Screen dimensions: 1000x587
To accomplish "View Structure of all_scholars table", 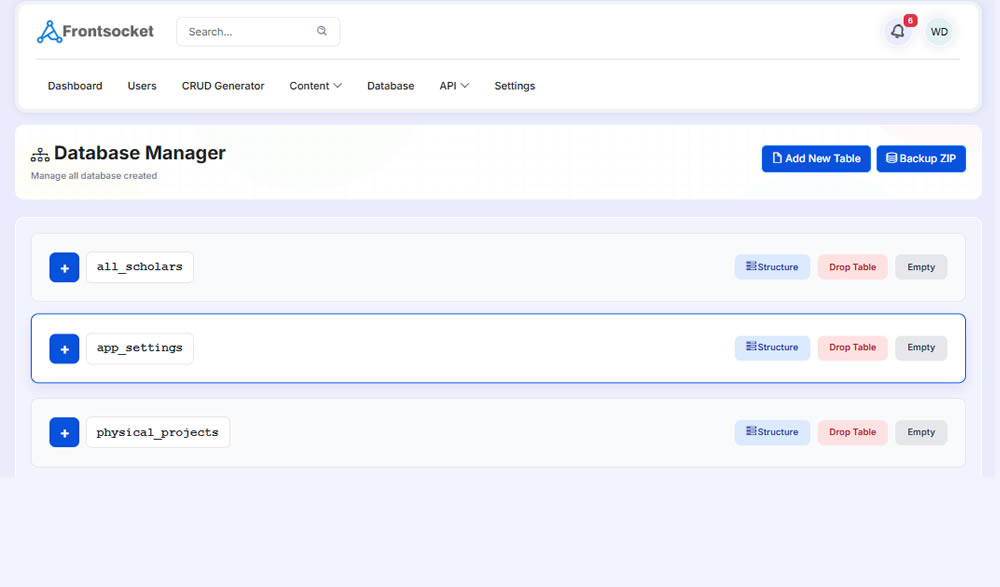I will tap(772, 267).
